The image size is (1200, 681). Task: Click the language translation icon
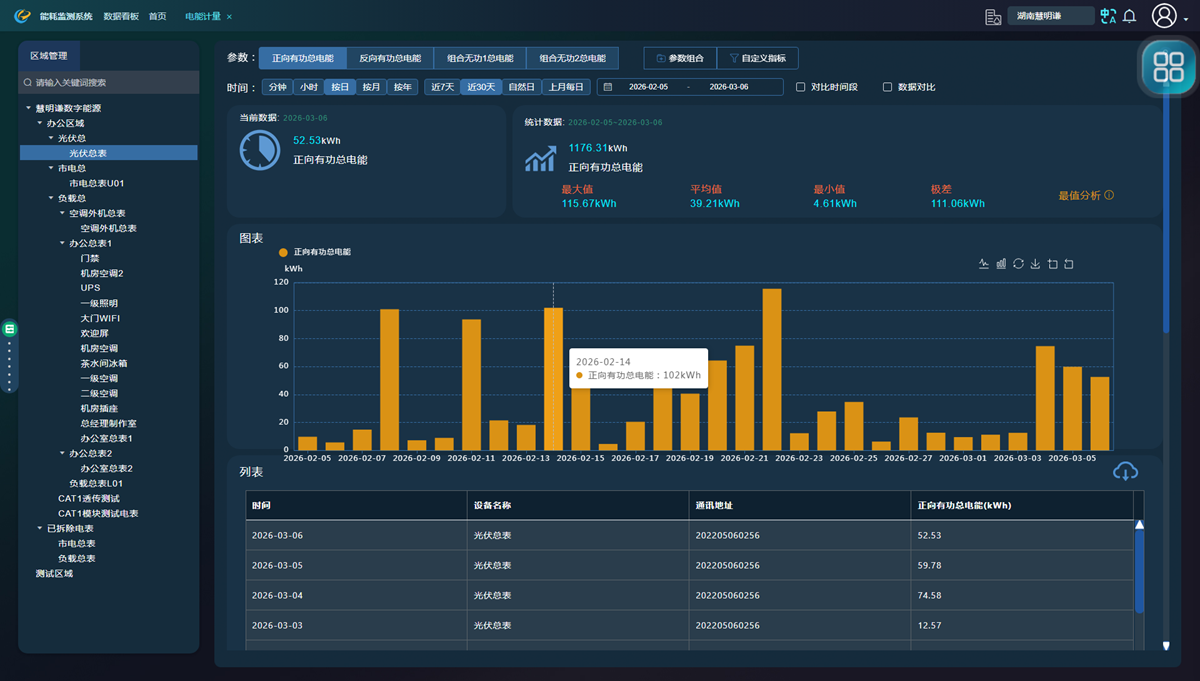[1107, 16]
